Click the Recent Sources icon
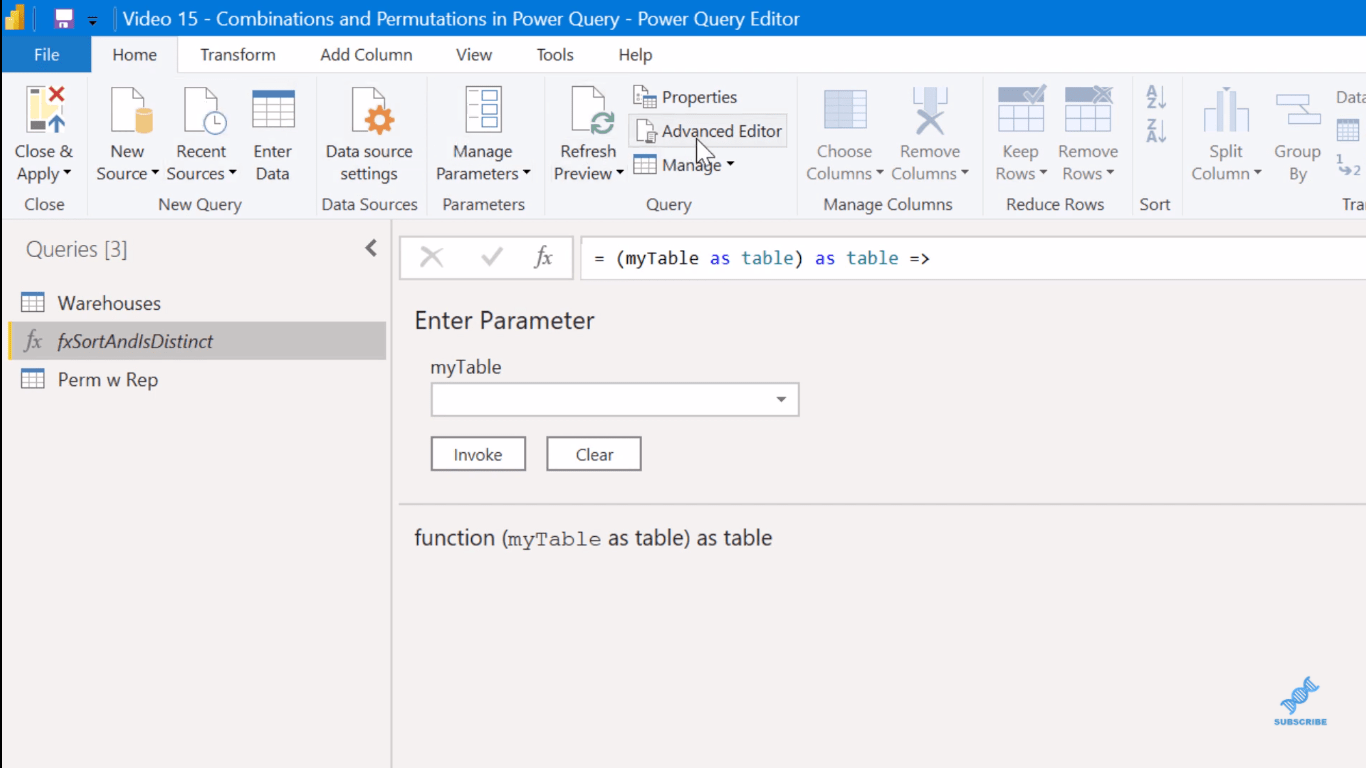Screen dimensions: 1366x768 pyautogui.click(x=203, y=110)
